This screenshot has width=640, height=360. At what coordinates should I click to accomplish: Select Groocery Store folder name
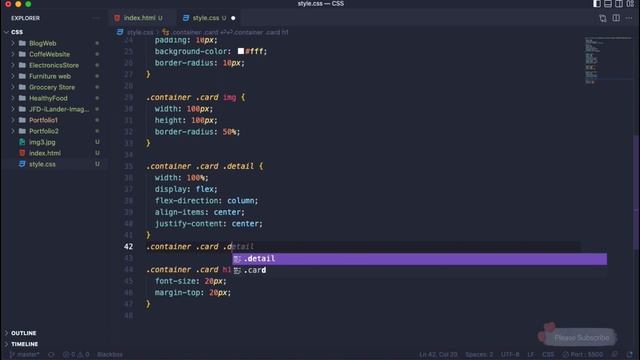click(x=52, y=87)
